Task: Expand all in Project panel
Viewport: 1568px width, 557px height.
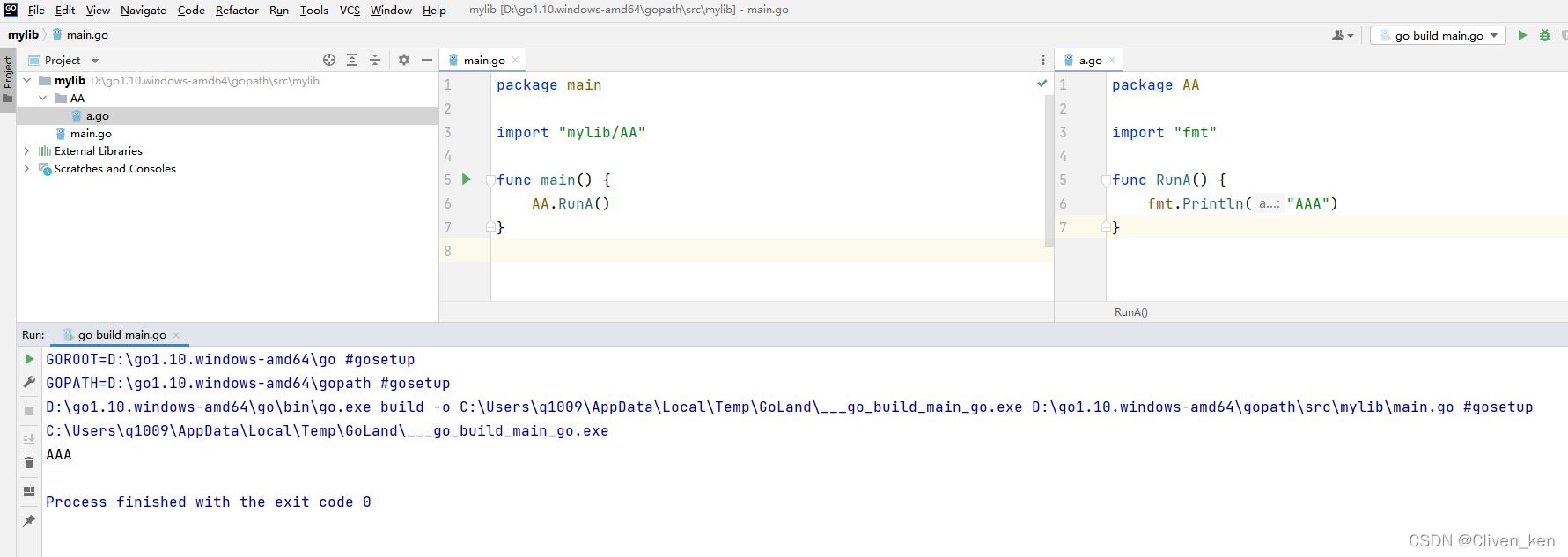Action: click(x=352, y=60)
